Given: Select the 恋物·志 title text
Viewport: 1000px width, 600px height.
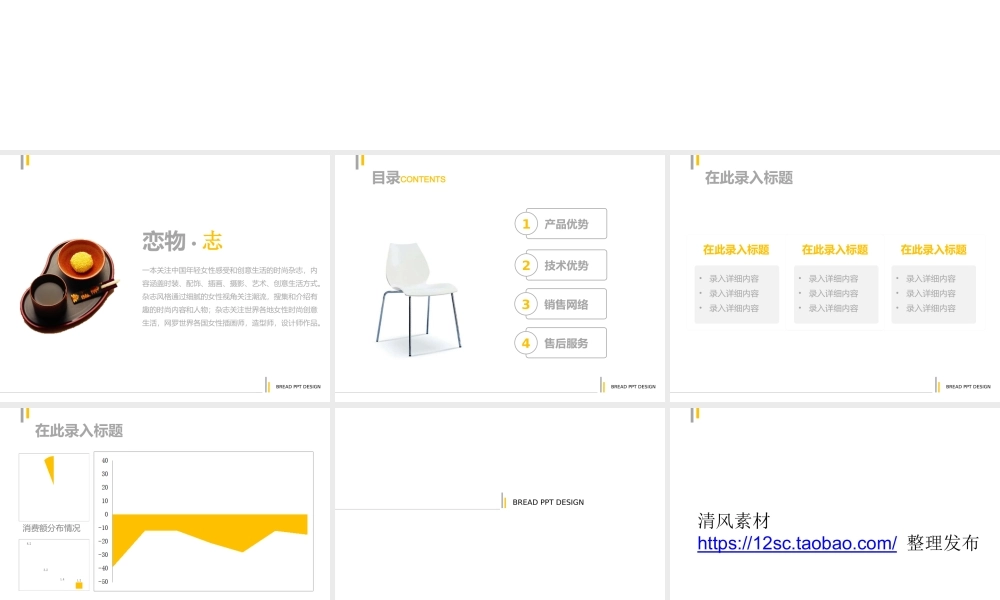Looking at the screenshot, I should tap(182, 241).
